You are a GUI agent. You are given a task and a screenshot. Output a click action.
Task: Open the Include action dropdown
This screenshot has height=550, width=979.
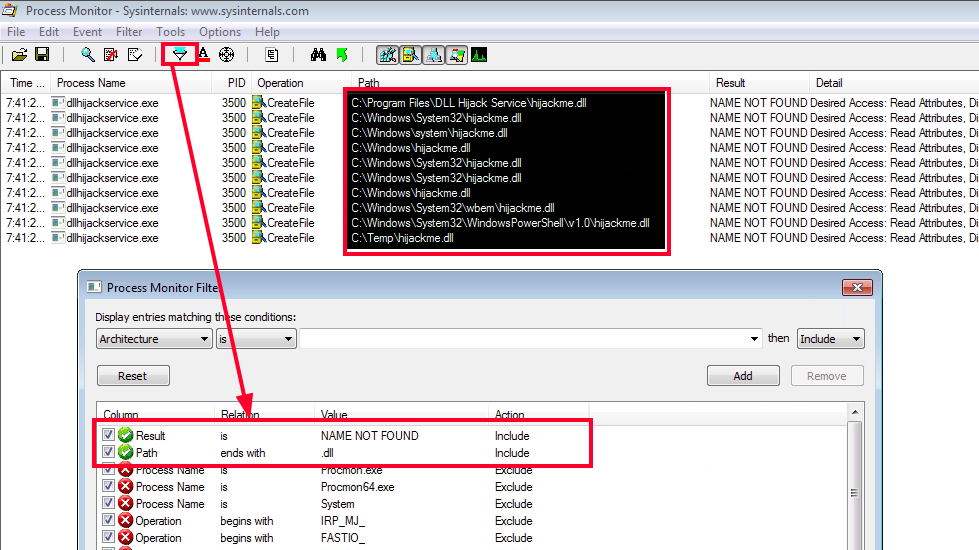[x=830, y=339]
